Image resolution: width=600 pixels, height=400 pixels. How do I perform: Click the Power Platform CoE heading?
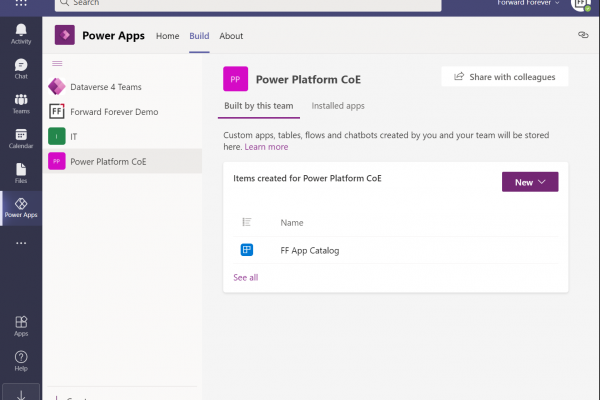[x=308, y=79]
